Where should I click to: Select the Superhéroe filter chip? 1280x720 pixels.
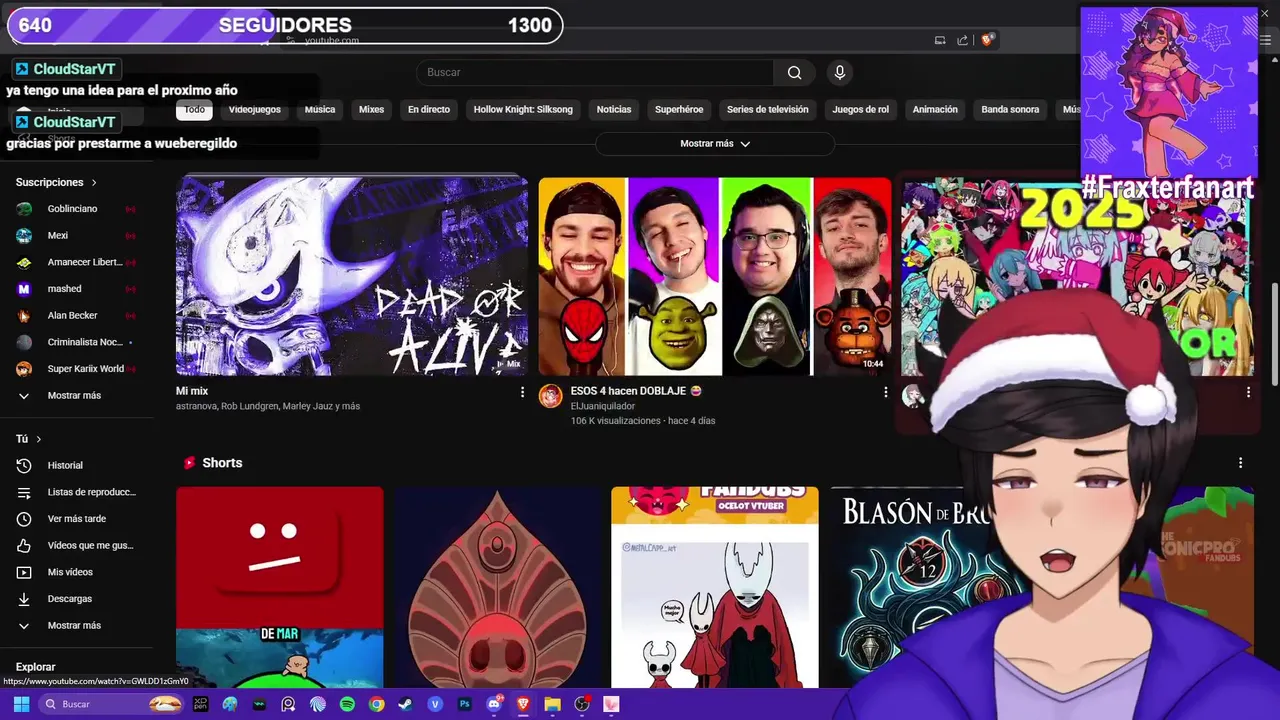(679, 109)
